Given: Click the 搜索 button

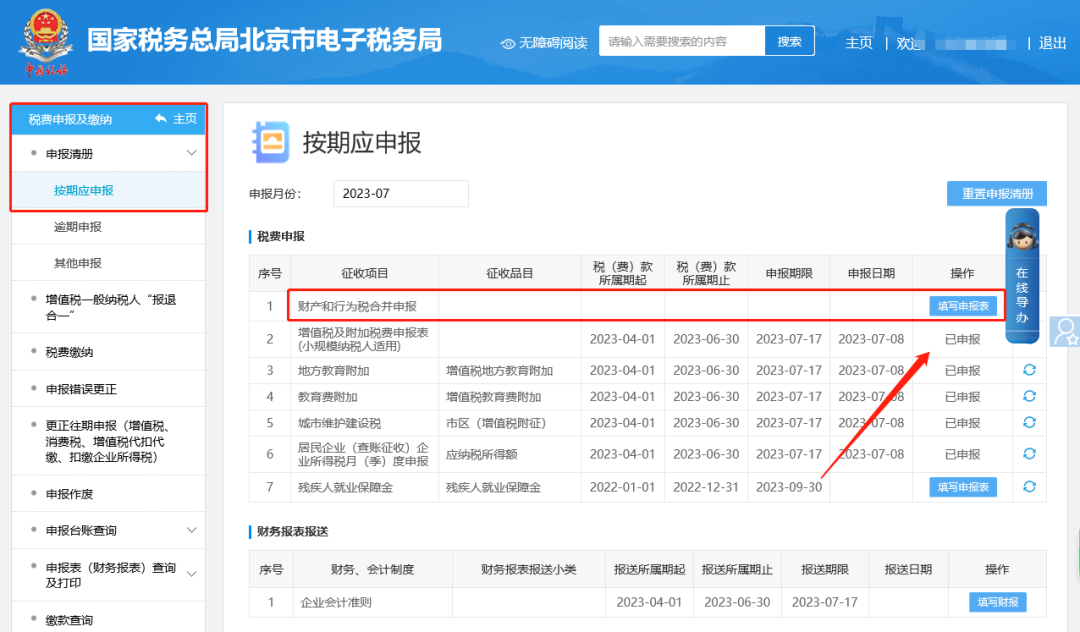Looking at the screenshot, I should [789, 41].
